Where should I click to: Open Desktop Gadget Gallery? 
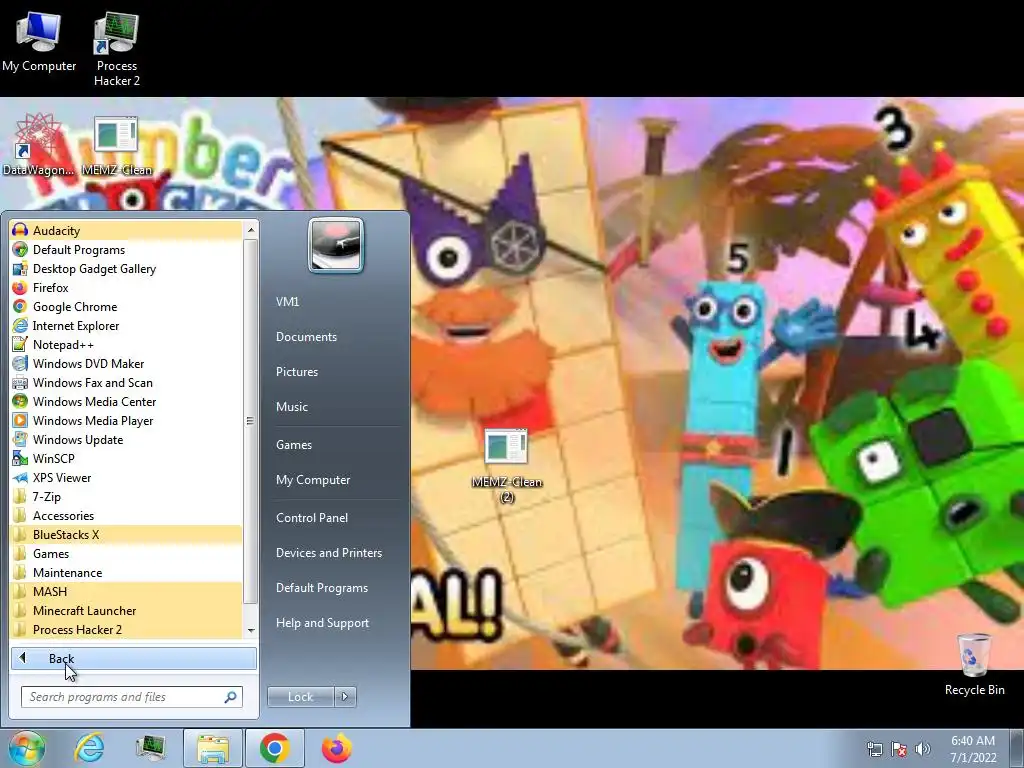[126, 268]
